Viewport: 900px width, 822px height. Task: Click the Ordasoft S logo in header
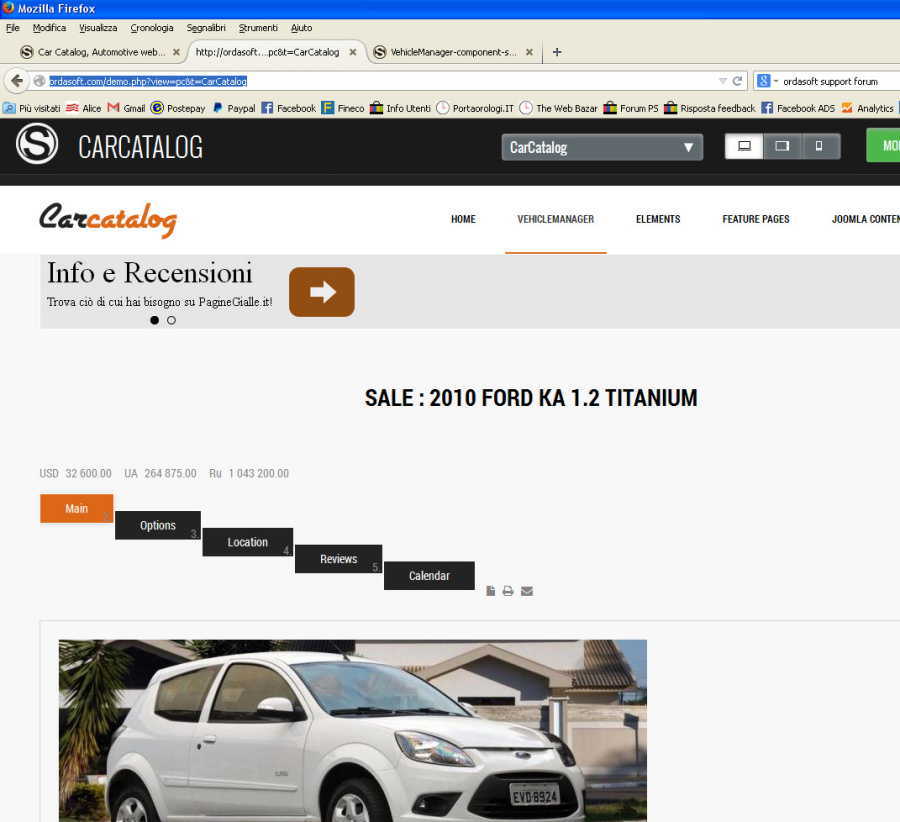pyautogui.click(x=37, y=145)
